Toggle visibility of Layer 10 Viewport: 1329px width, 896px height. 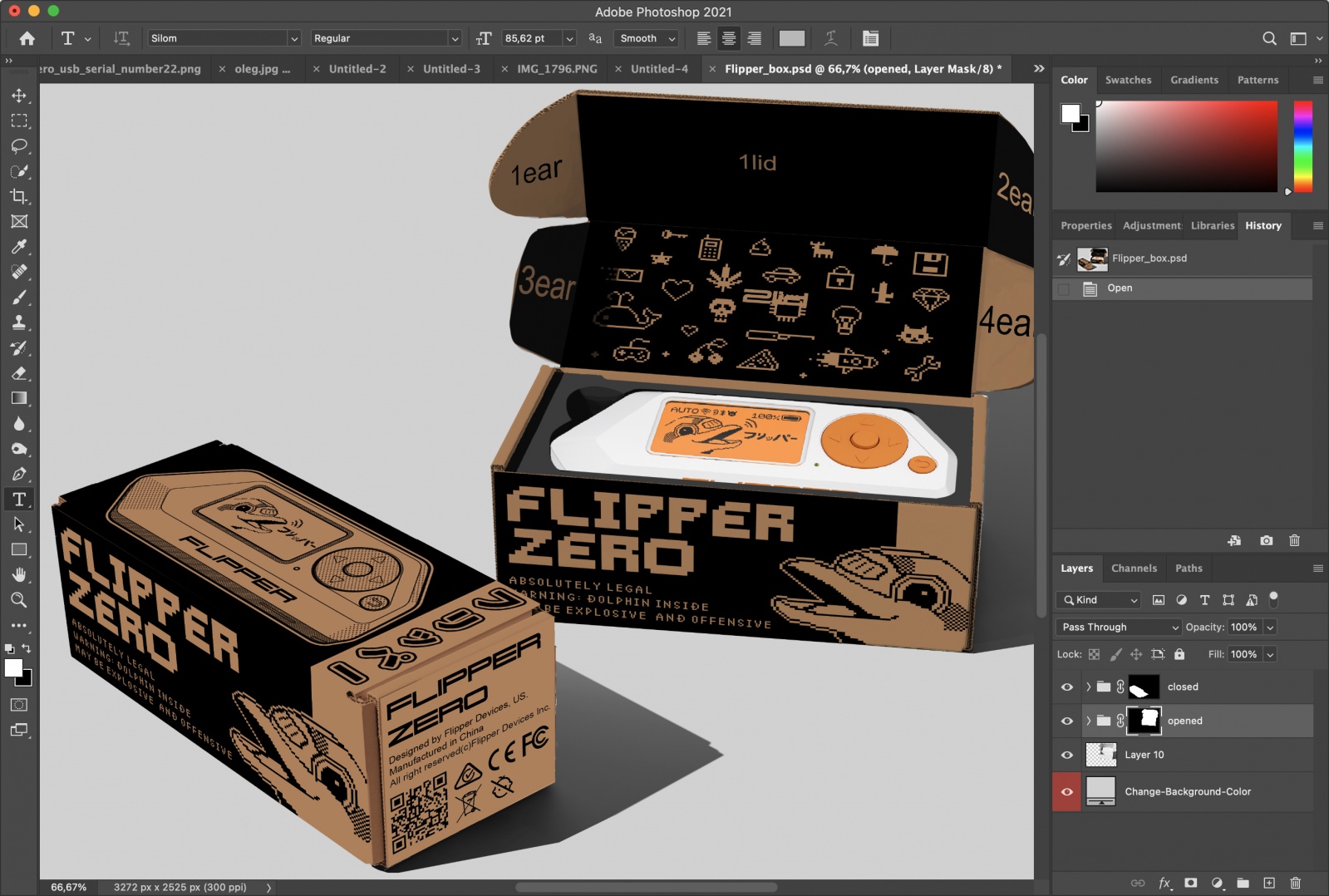click(x=1067, y=755)
